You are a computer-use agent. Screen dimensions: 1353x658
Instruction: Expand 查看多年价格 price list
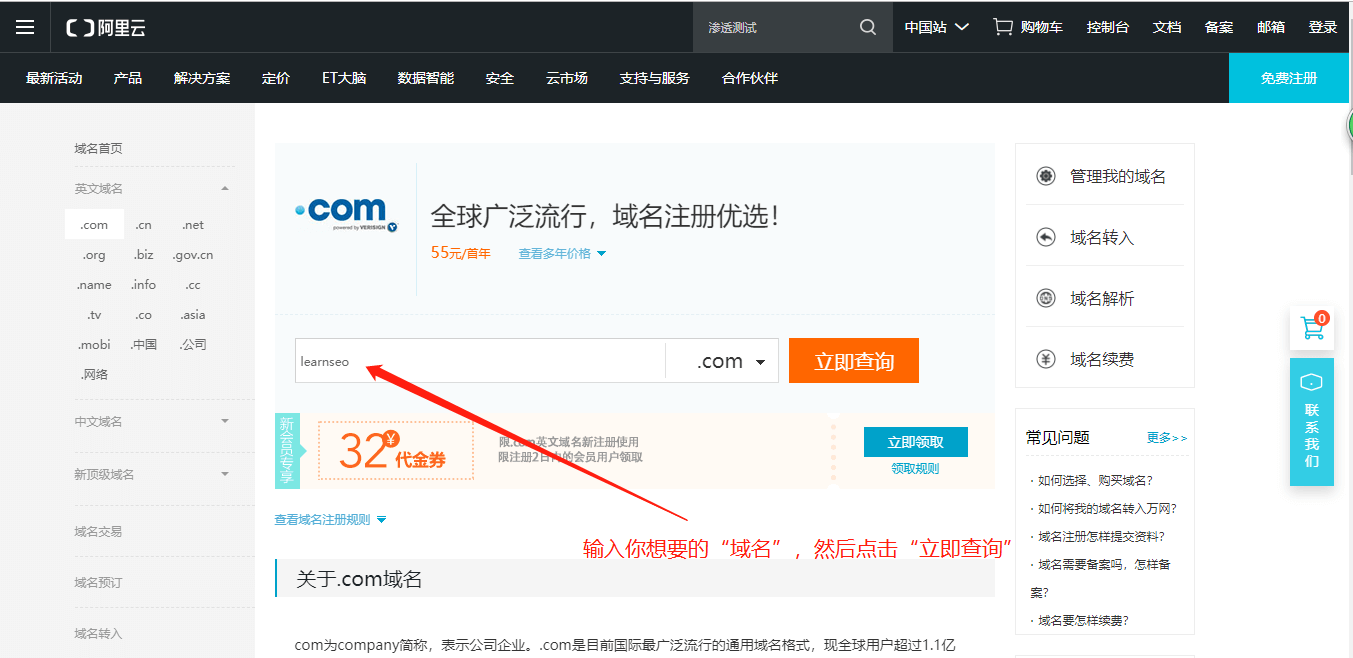click(x=562, y=254)
